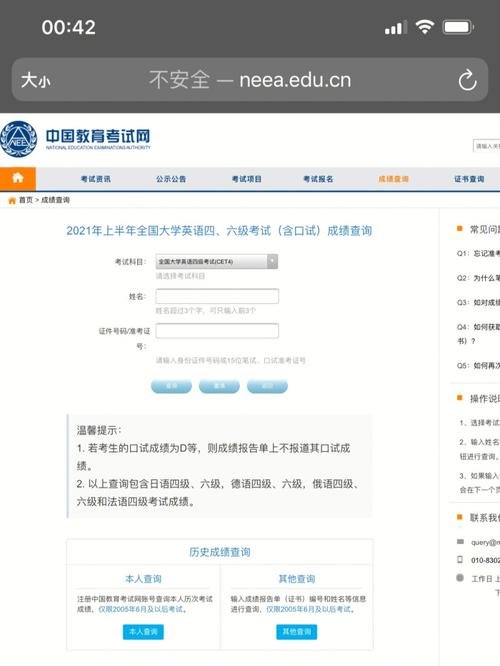Click the 首页 breadcrumb link

(26, 200)
